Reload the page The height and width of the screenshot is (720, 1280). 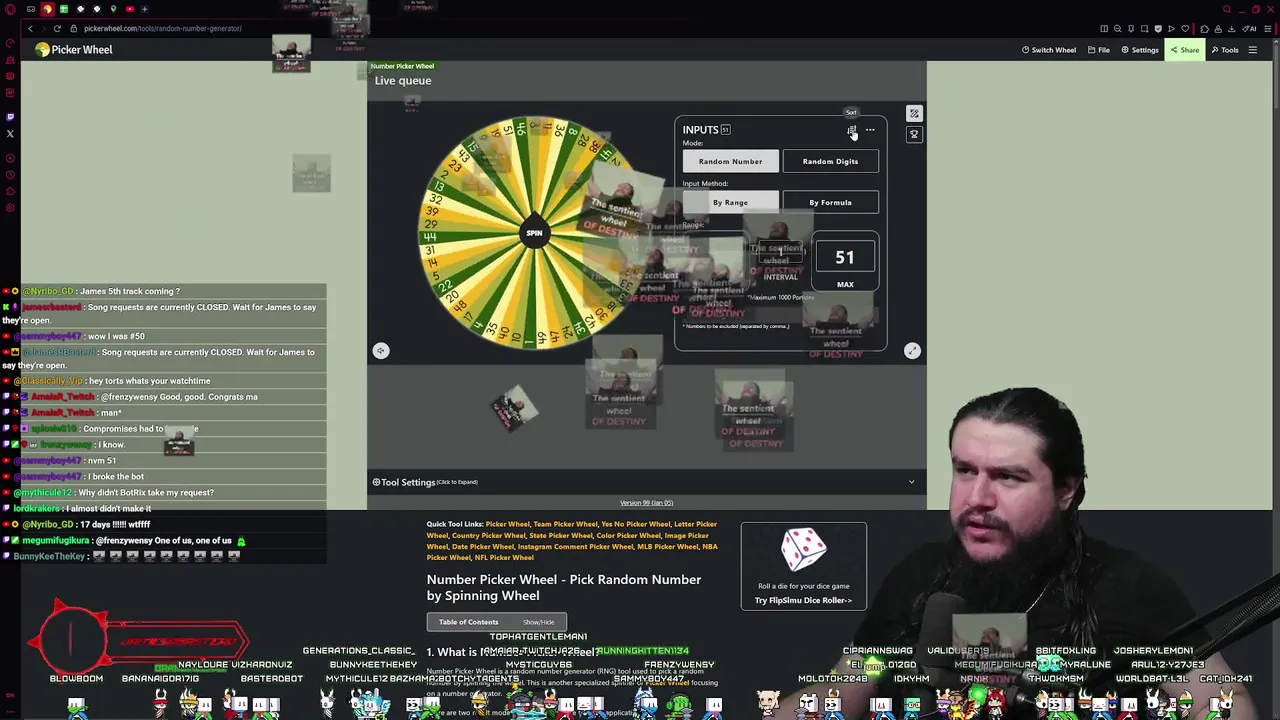click(57, 28)
